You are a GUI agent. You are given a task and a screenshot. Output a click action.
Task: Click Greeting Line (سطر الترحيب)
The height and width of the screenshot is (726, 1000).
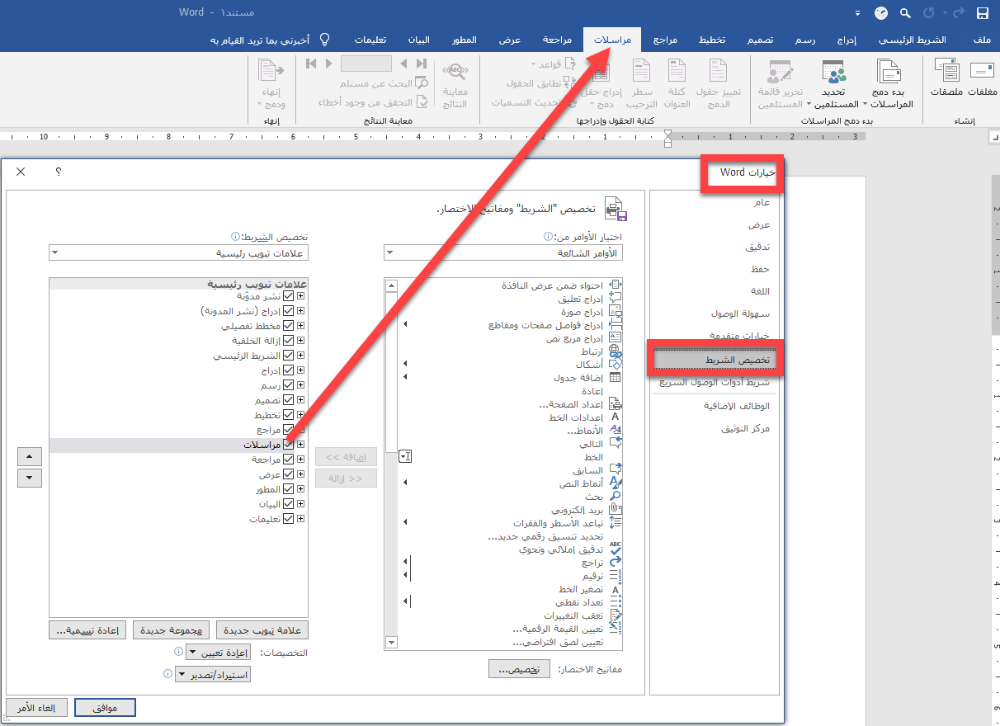[x=641, y=83]
